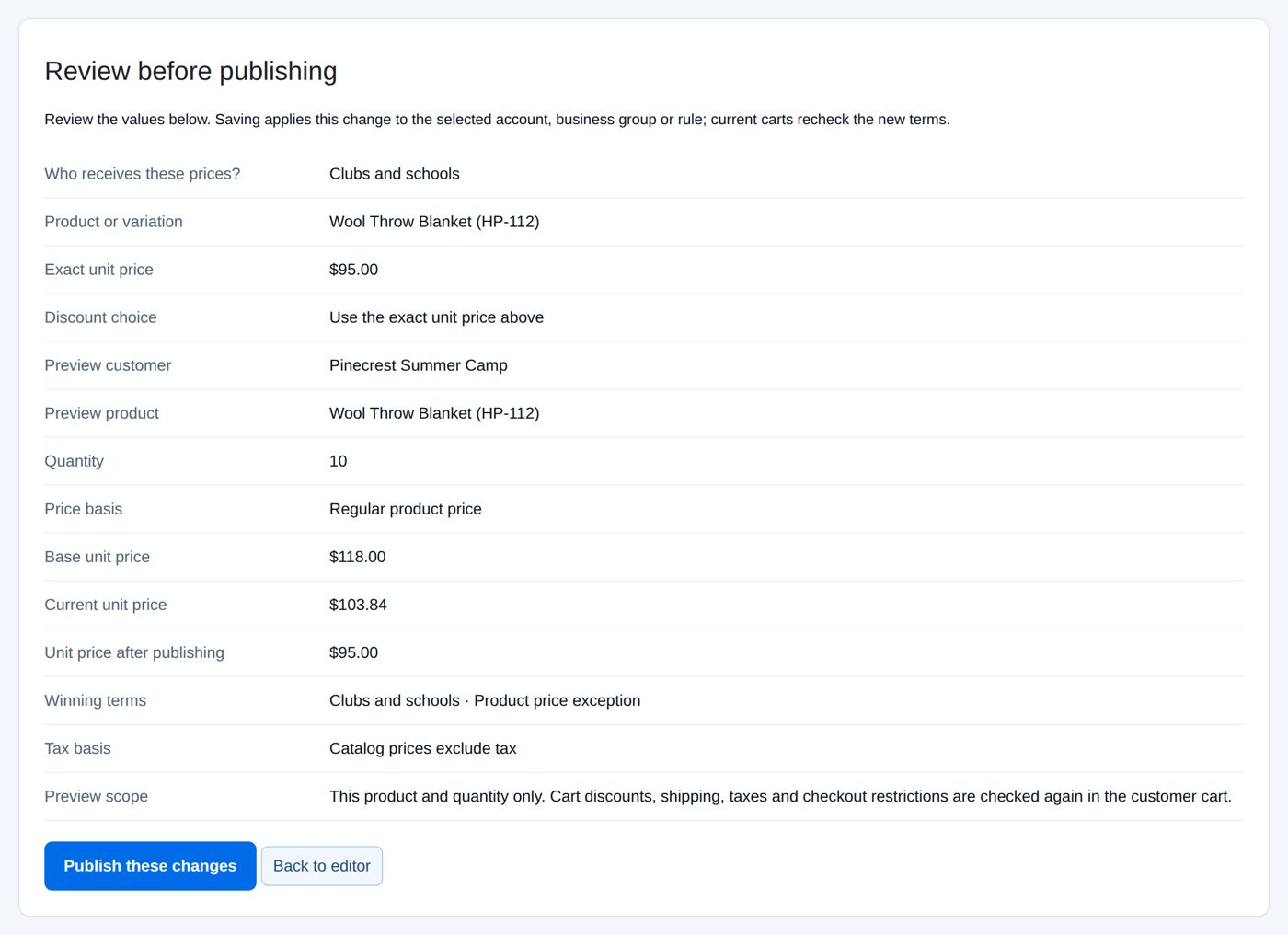The image size is (1288, 935).
Task: Select the "Use the exact unit price above" value
Action: [436, 317]
